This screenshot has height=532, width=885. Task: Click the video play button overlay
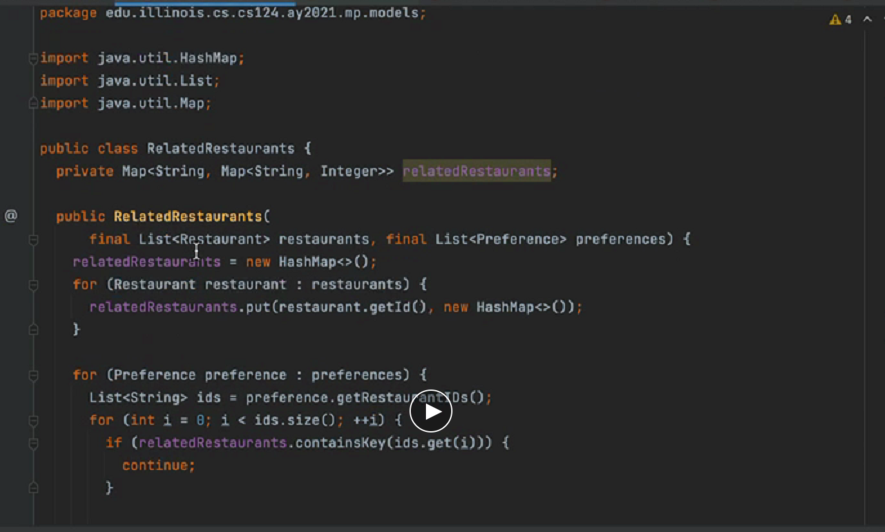pos(431,411)
